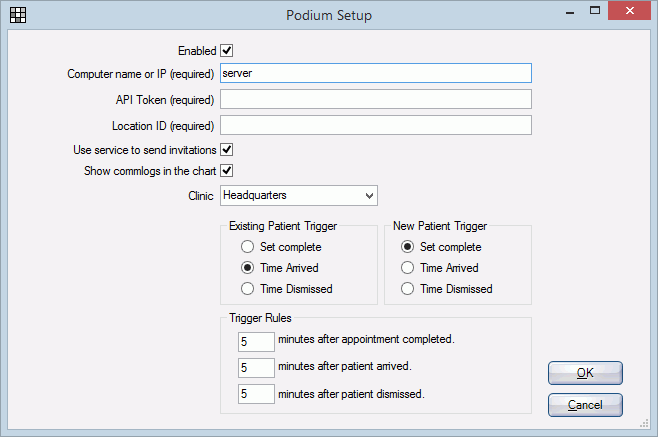Maximize the Podium Setup window
The image size is (658, 437).
click(x=595, y=10)
